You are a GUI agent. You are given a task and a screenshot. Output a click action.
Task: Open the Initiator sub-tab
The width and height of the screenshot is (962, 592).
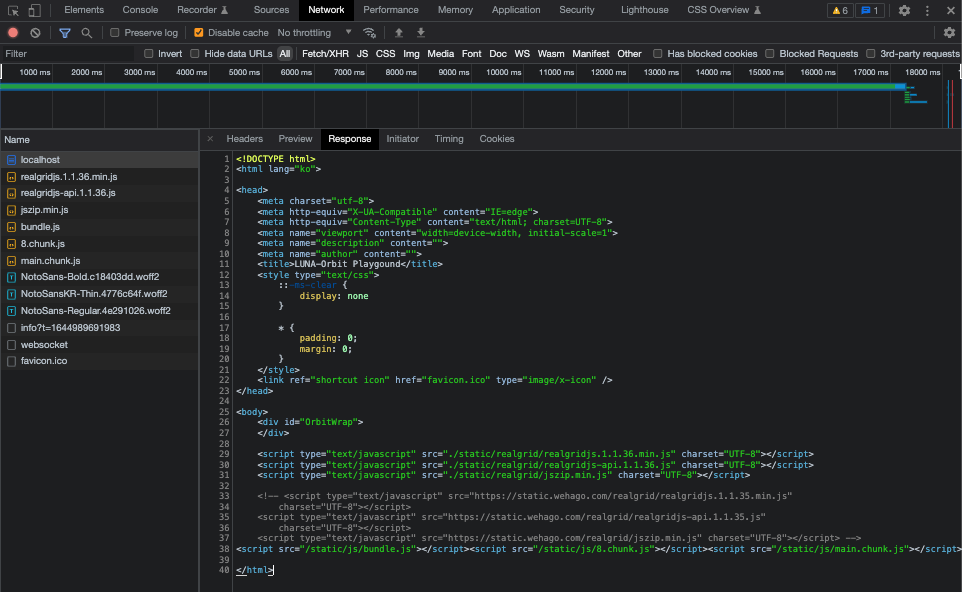click(402, 139)
